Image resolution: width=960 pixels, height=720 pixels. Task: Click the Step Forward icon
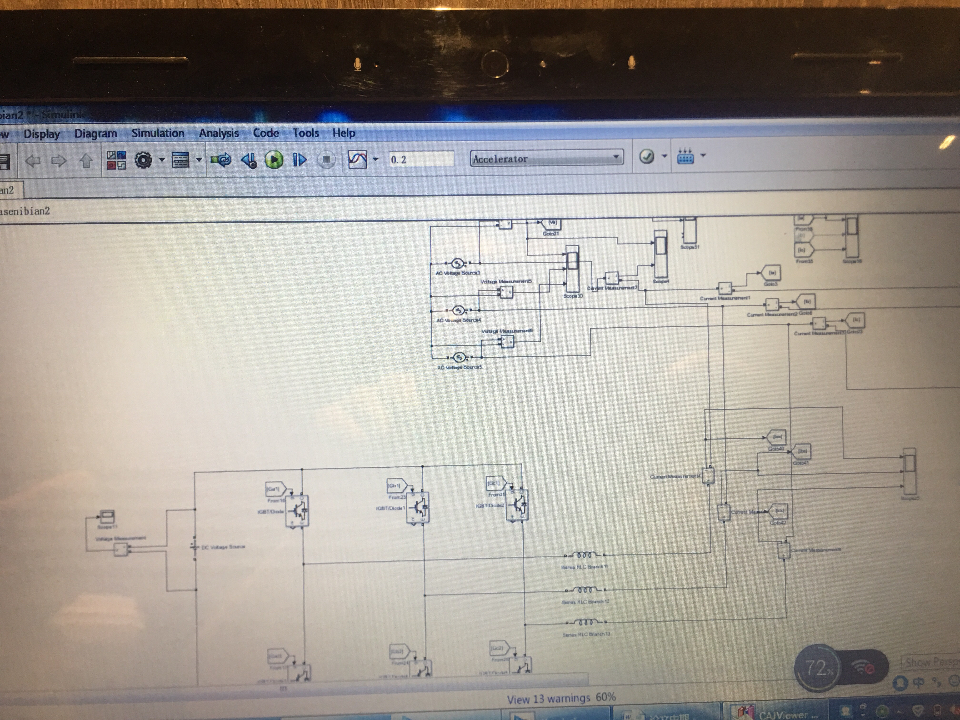299,160
